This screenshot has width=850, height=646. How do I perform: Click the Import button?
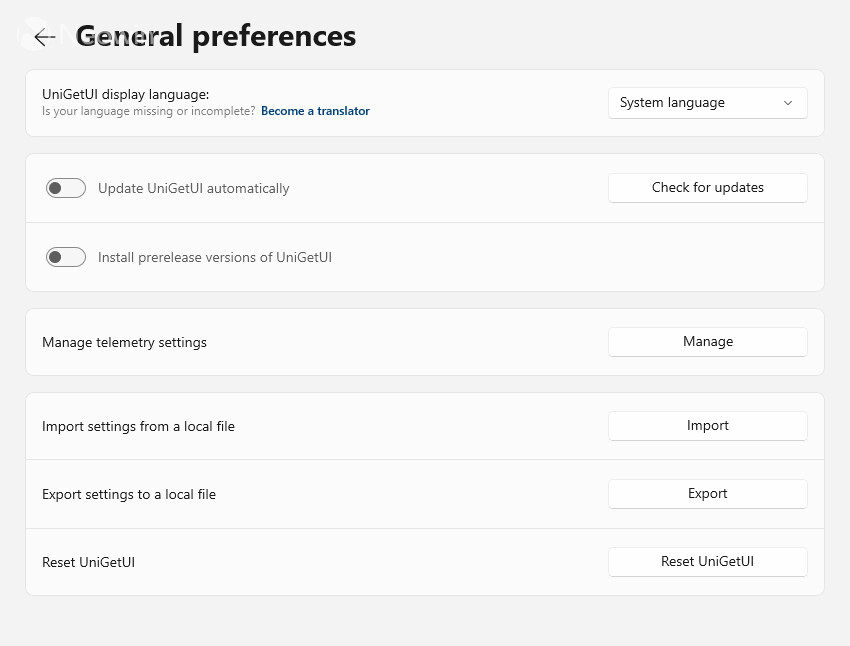pyautogui.click(x=707, y=425)
